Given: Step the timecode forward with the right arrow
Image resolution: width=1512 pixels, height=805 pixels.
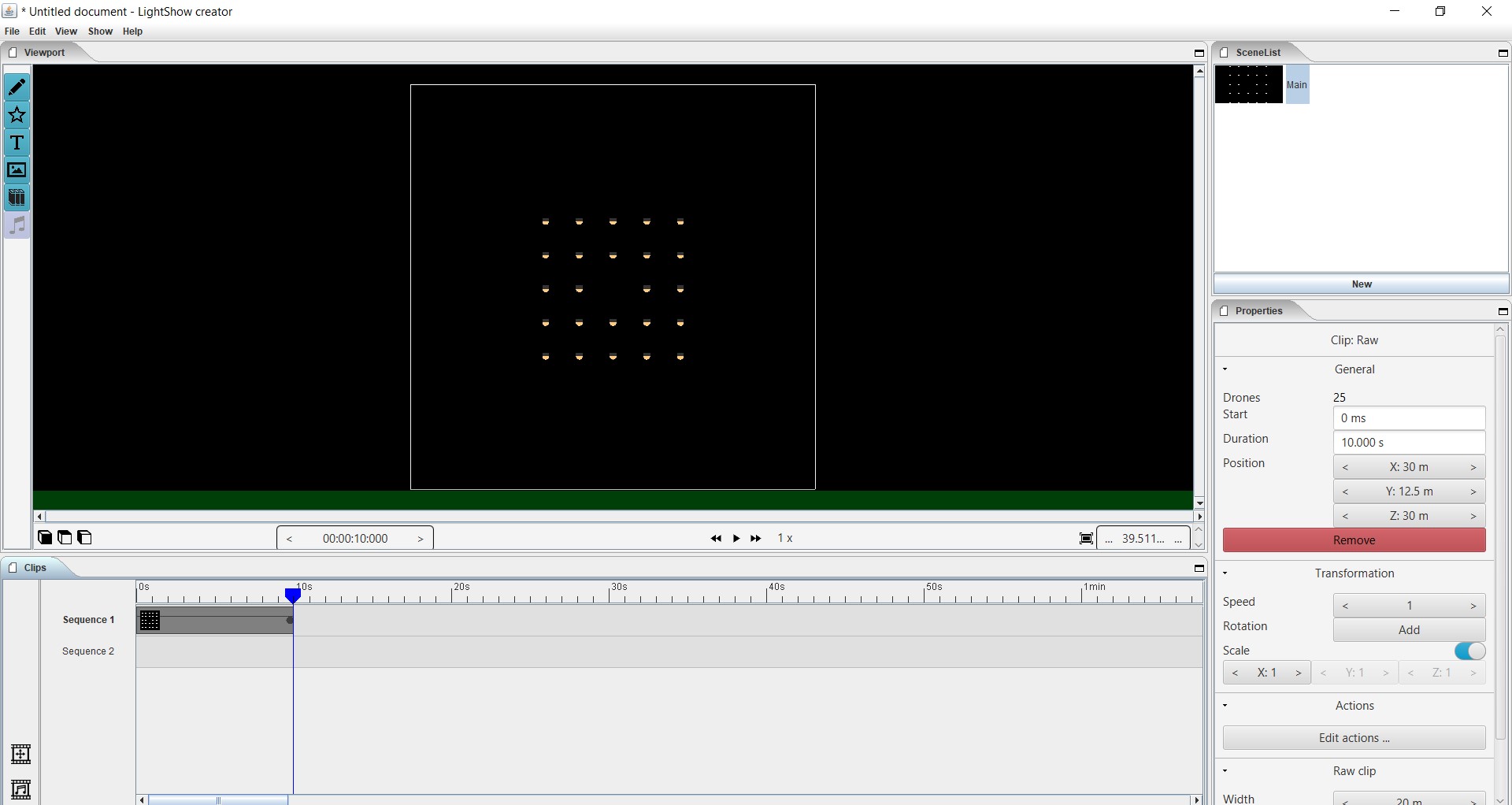Looking at the screenshot, I should click(x=421, y=539).
